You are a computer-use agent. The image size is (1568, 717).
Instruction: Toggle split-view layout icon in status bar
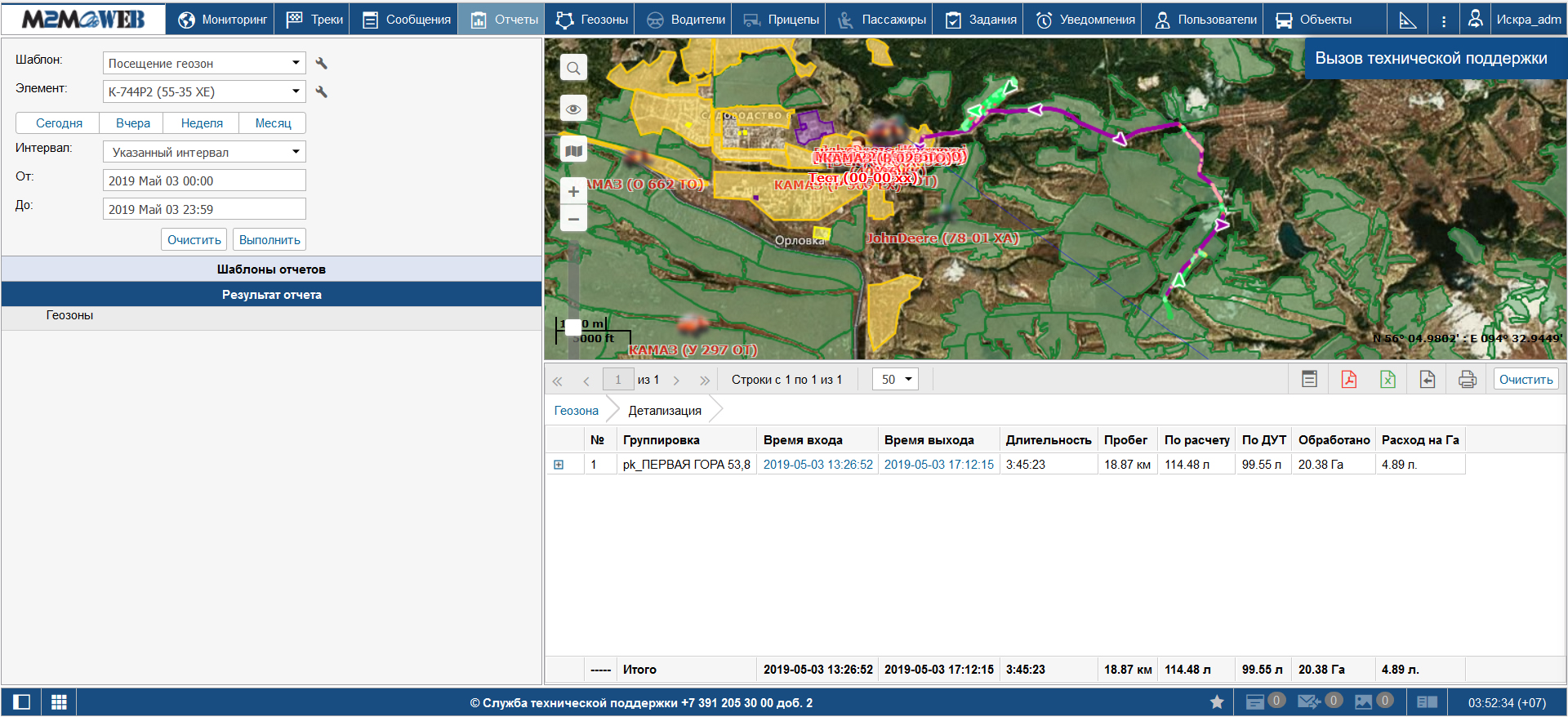click(1427, 702)
